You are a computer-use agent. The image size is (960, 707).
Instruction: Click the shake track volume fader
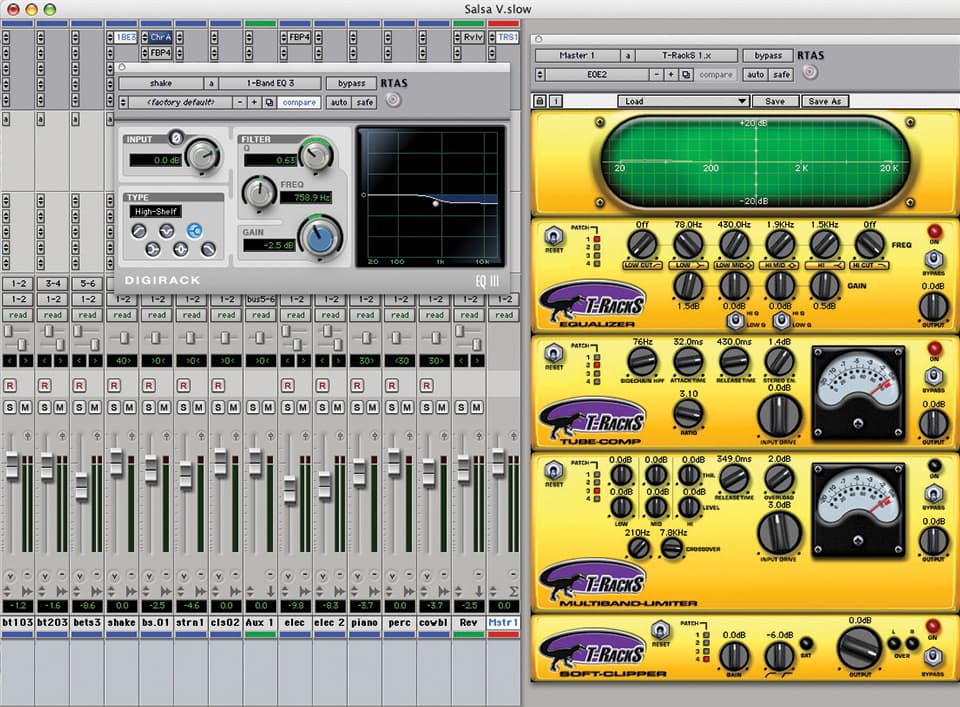(x=116, y=463)
